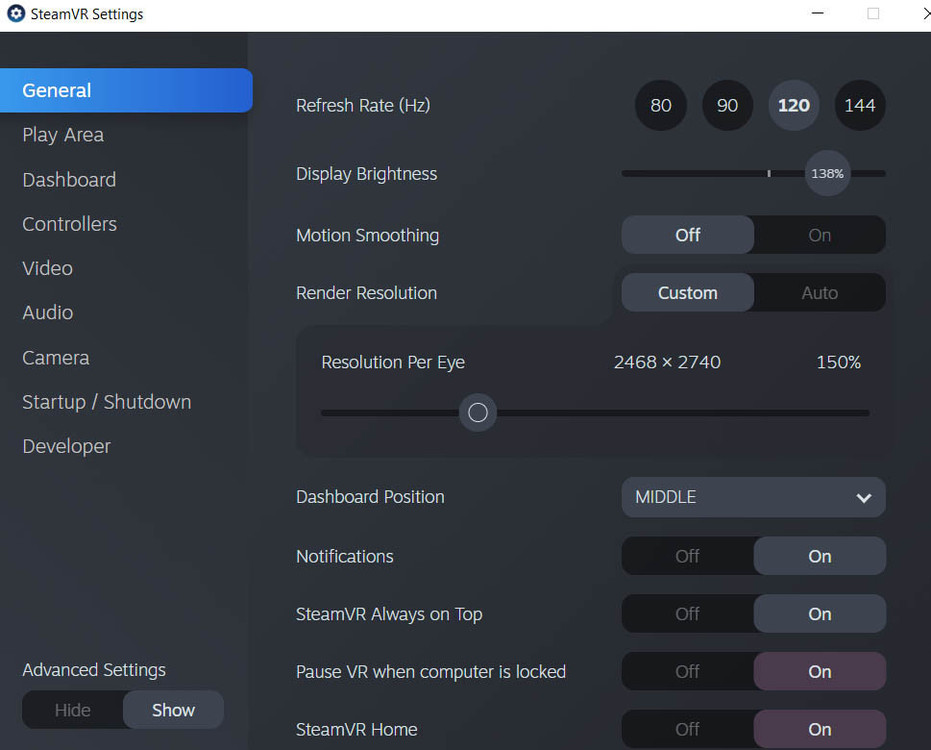The height and width of the screenshot is (750, 931).
Task: Open the Play Area settings tab
Action: 63,135
